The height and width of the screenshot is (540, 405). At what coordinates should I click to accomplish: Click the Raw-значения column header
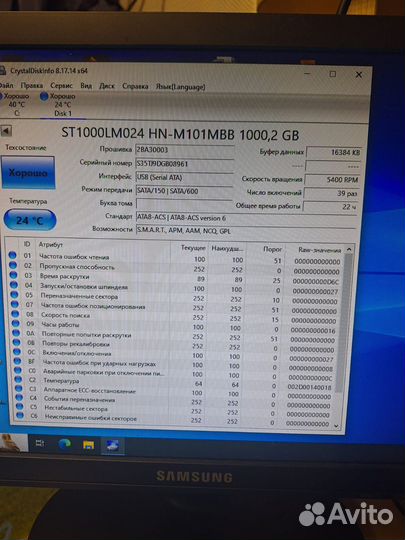319,250
